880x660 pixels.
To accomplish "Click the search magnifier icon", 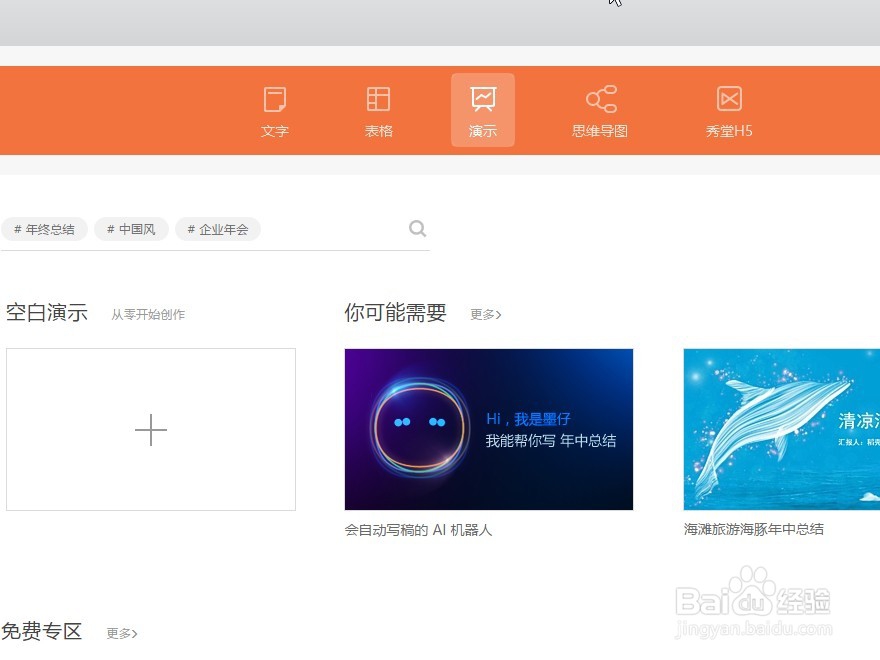I will point(417,228).
